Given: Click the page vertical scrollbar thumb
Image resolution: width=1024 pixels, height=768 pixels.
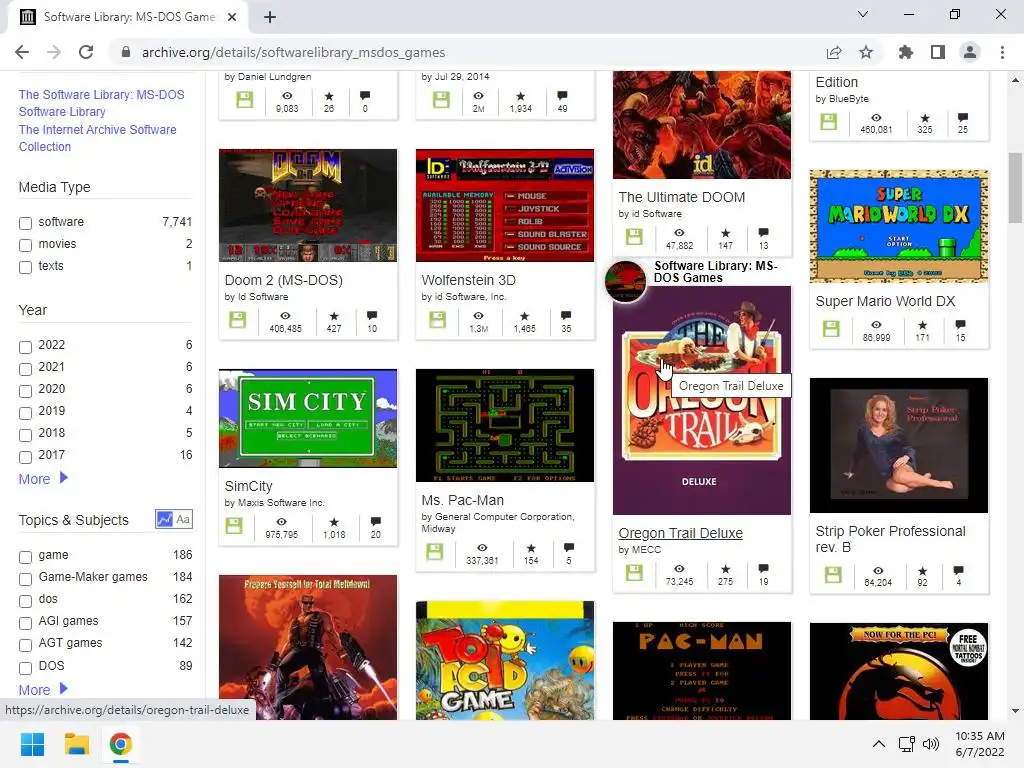Looking at the screenshot, I should point(1015,188).
